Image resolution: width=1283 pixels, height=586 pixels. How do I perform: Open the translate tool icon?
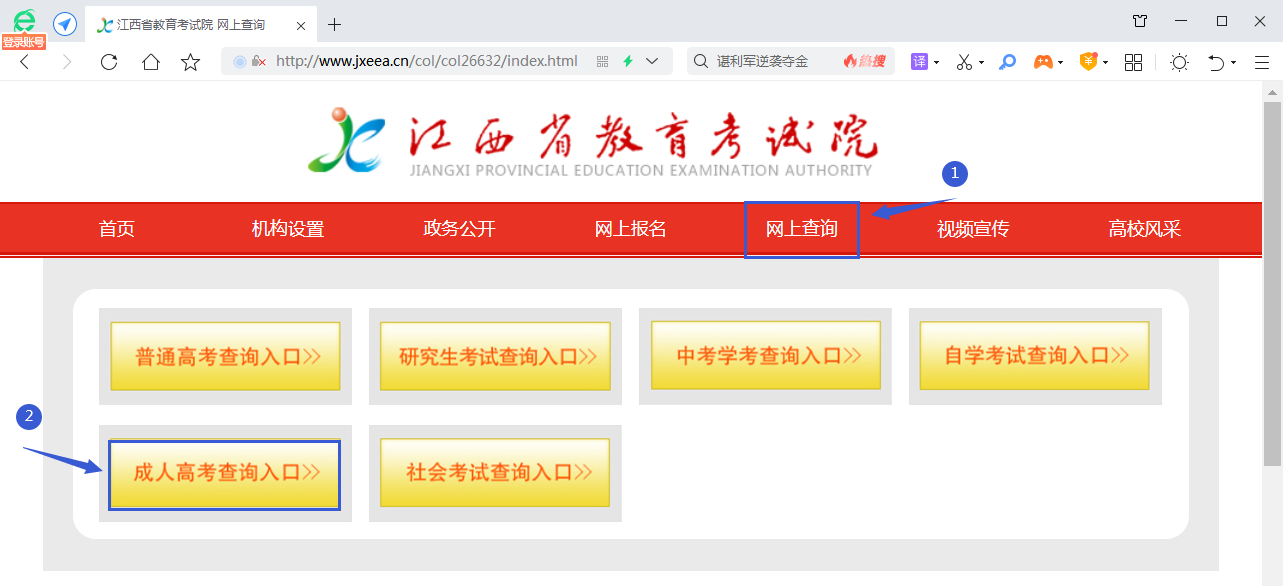click(919, 62)
